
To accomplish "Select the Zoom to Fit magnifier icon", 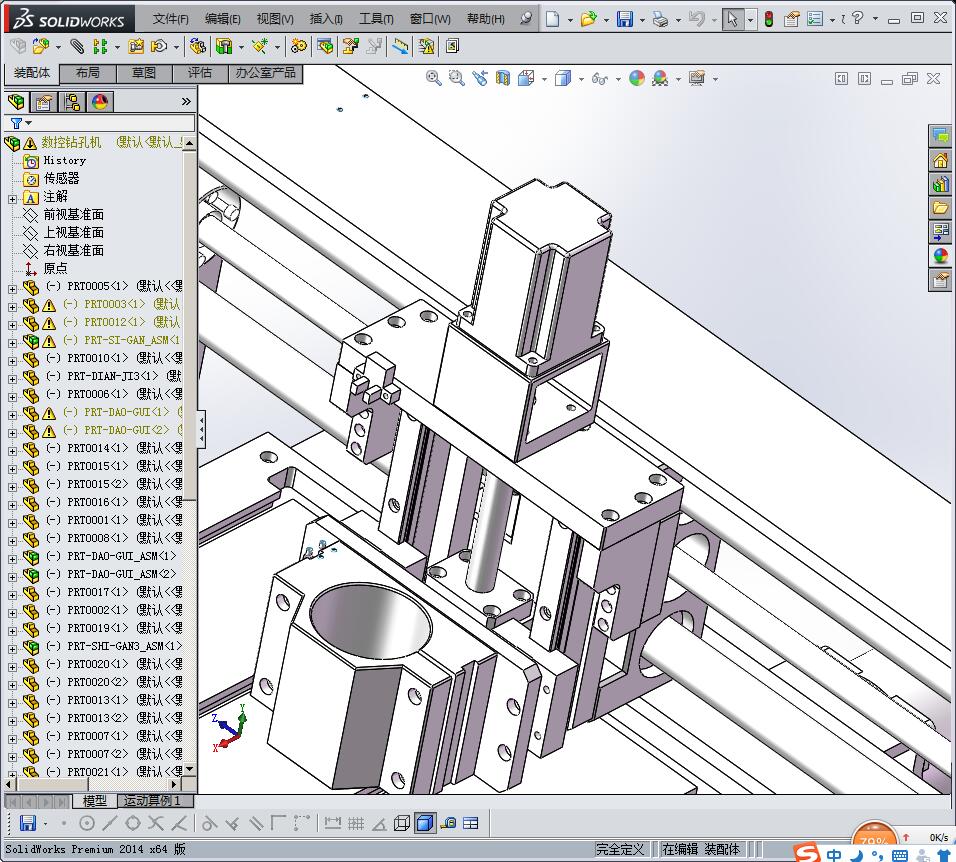I will [x=433, y=78].
